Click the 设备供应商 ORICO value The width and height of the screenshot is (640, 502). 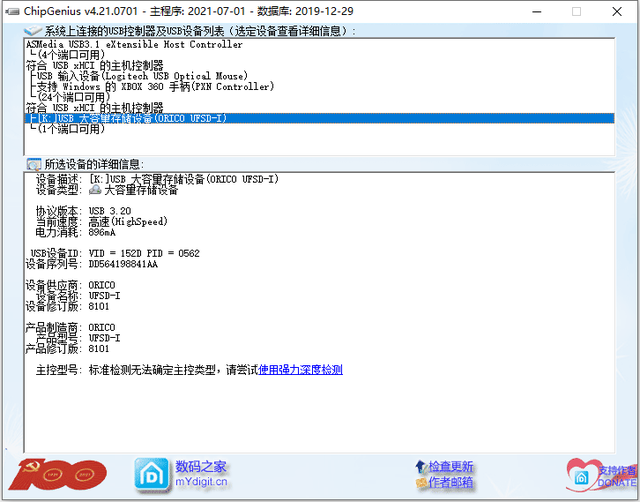point(102,285)
